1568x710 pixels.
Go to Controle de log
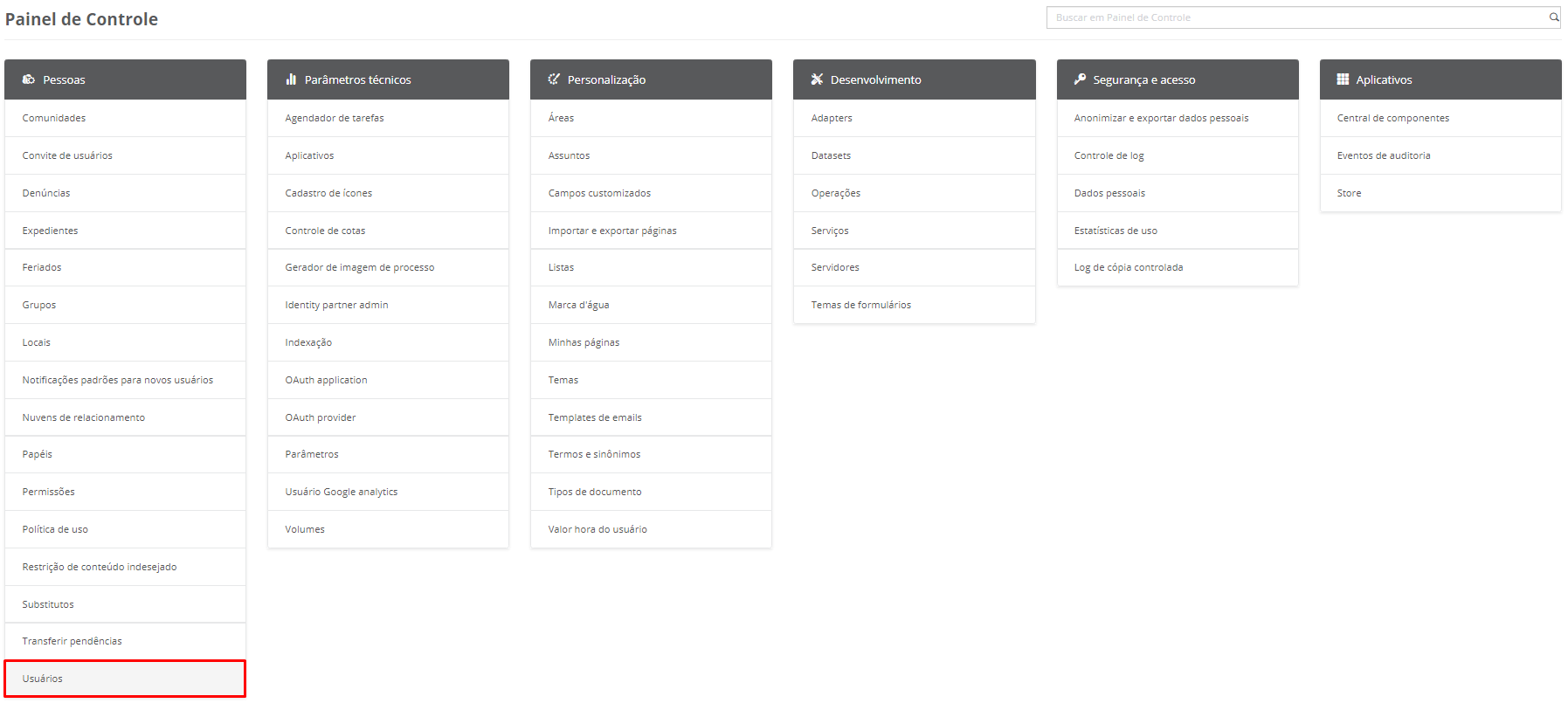1109,155
